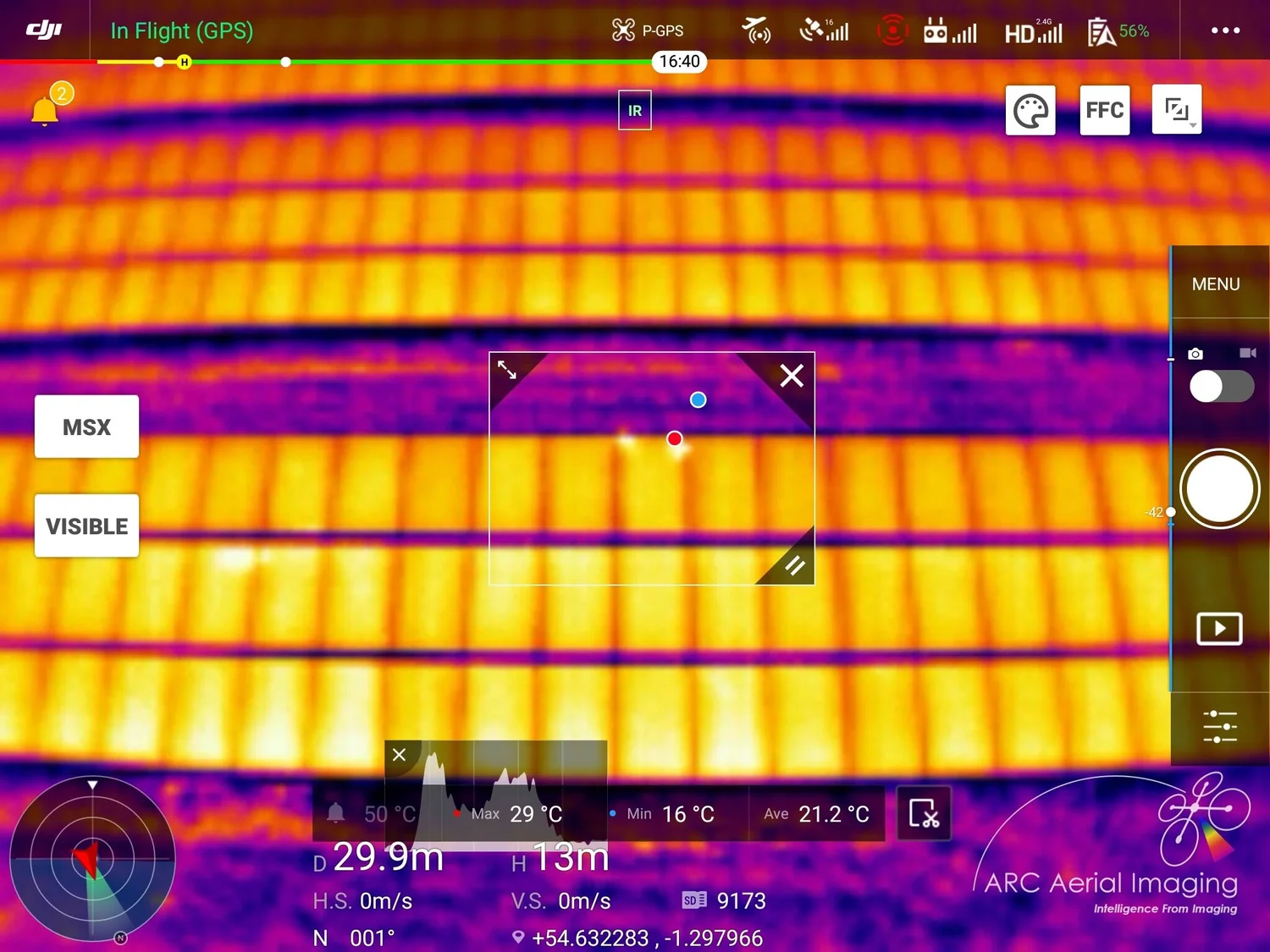This screenshot has width=1270, height=952.
Task: Tap the GPS coordinates +54.632283 , -1.297966
Action: click(638, 938)
